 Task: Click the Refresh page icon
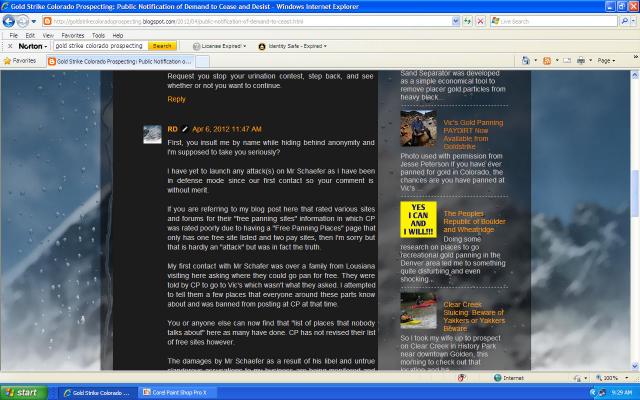[x=467, y=21]
